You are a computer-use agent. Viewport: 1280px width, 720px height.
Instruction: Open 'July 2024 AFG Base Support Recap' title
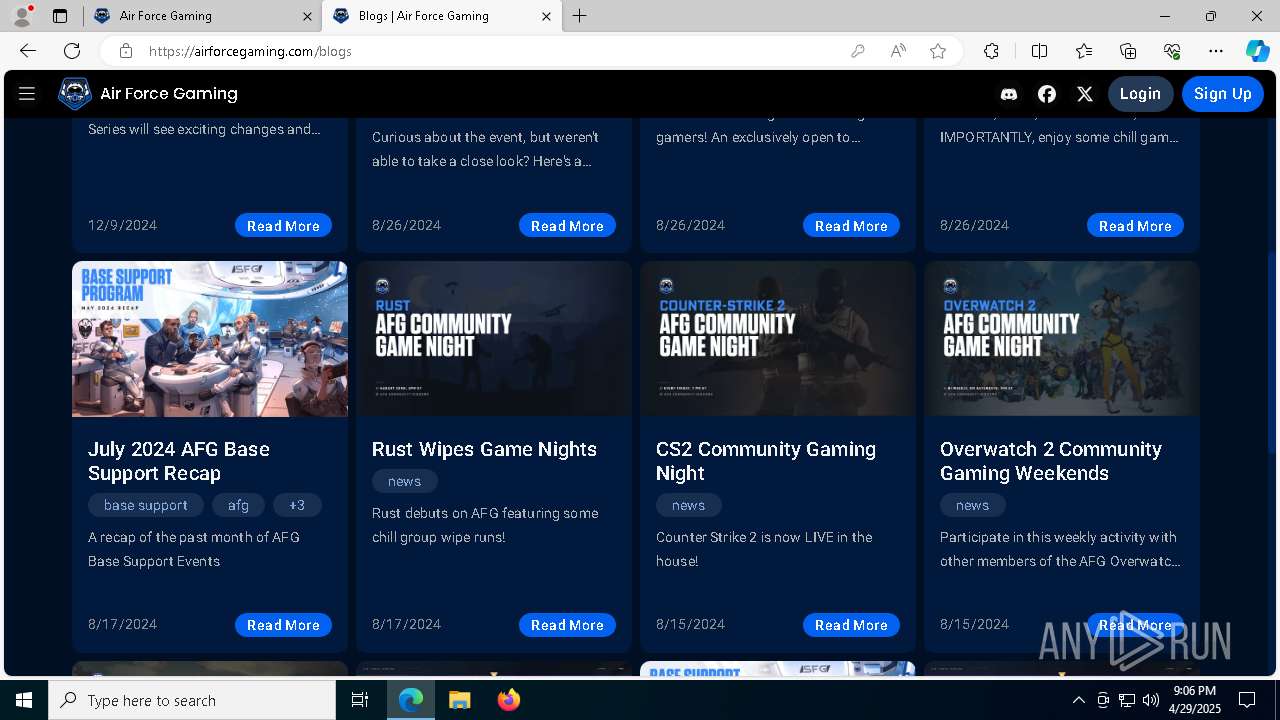coord(179,461)
